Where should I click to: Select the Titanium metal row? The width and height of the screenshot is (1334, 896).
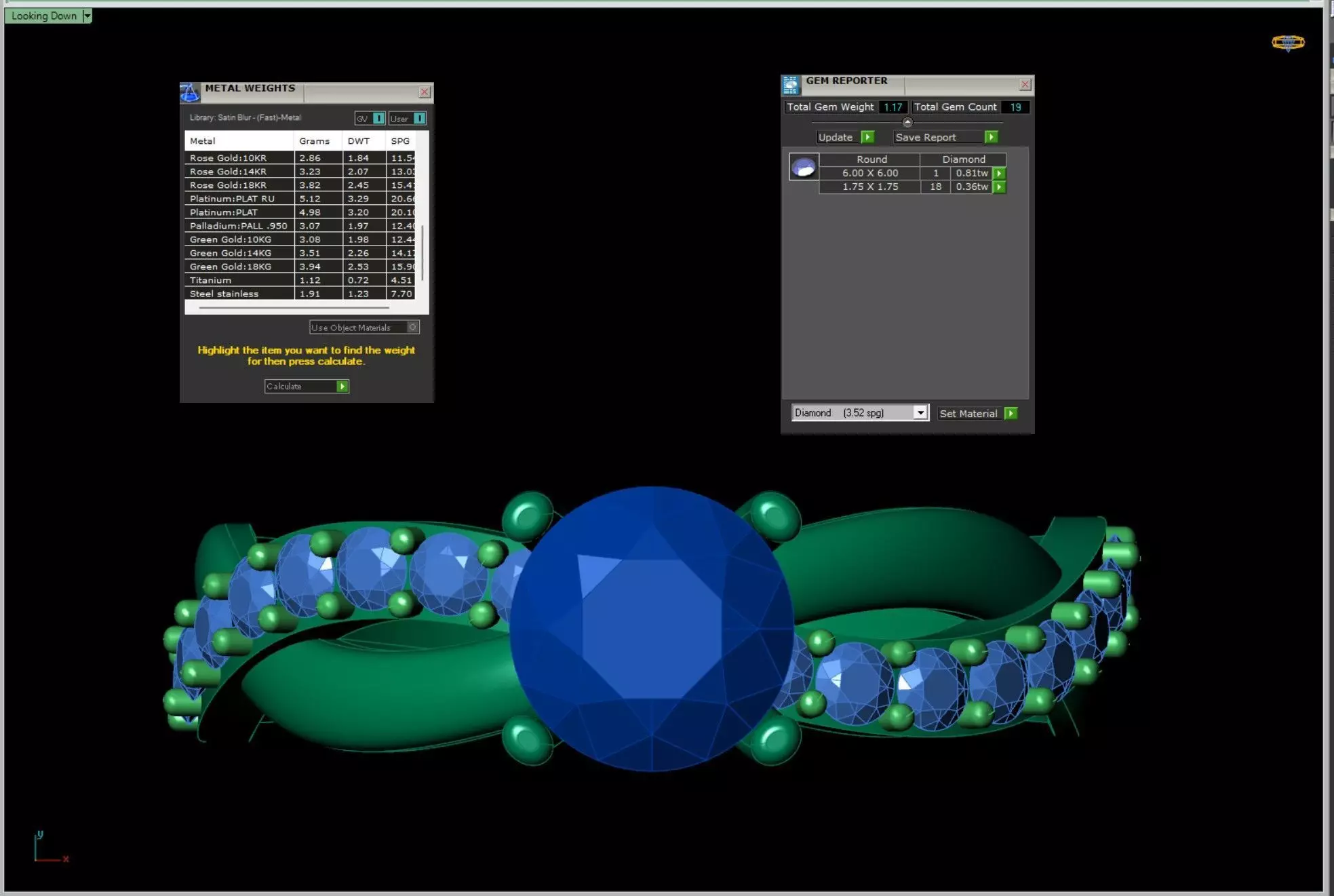pos(210,280)
